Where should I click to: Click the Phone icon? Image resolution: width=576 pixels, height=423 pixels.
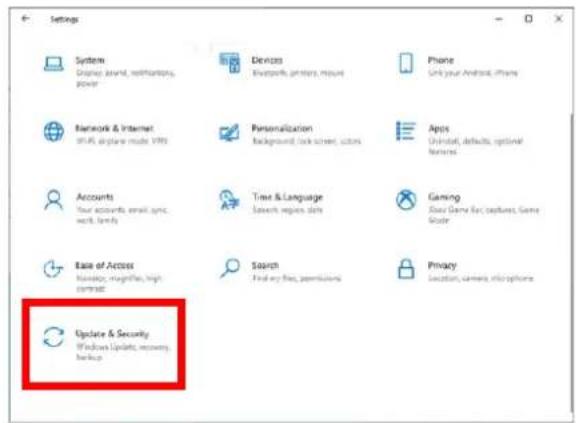(x=406, y=63)
